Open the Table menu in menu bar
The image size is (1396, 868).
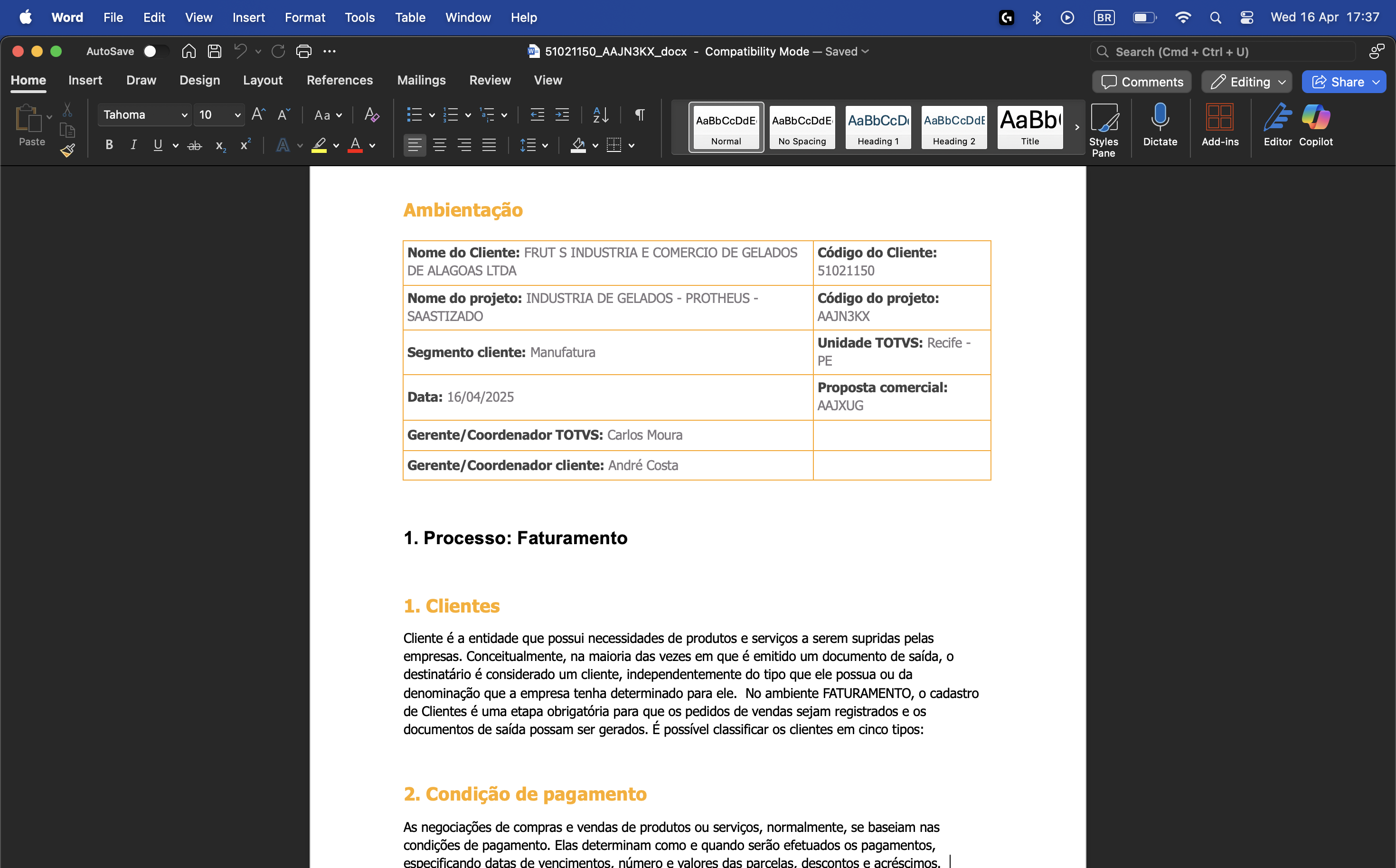[410, 17]
